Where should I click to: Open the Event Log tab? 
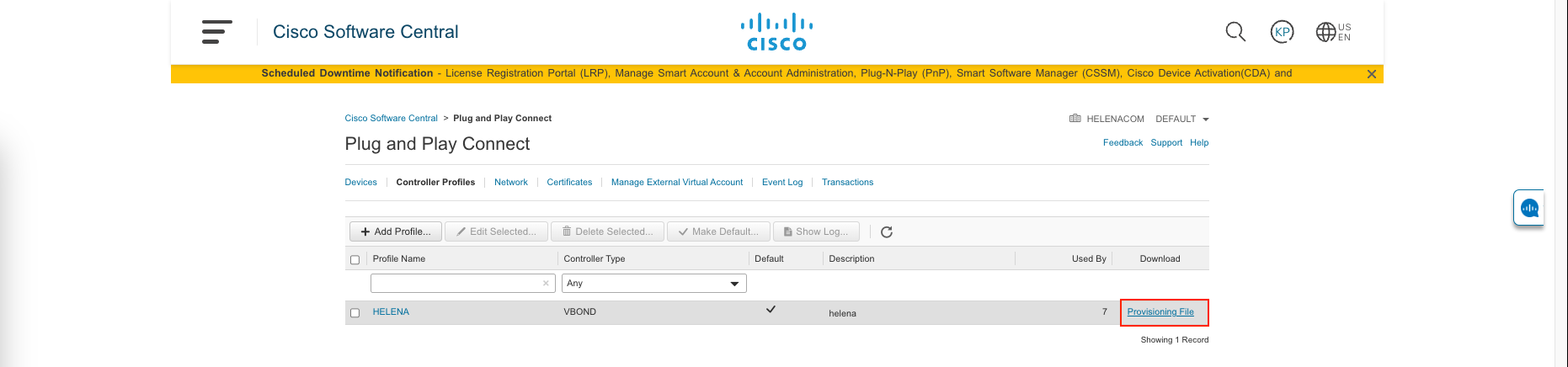(781, 183)
